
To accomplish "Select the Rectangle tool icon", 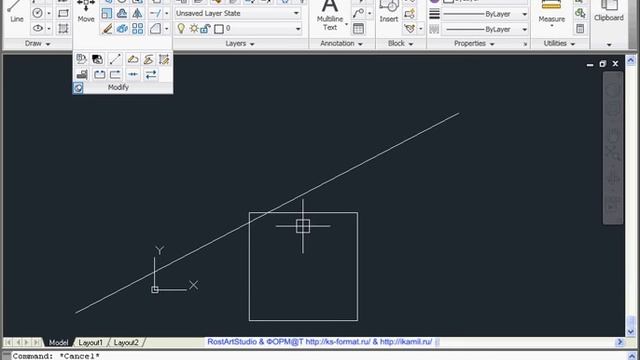I will 63,13.
